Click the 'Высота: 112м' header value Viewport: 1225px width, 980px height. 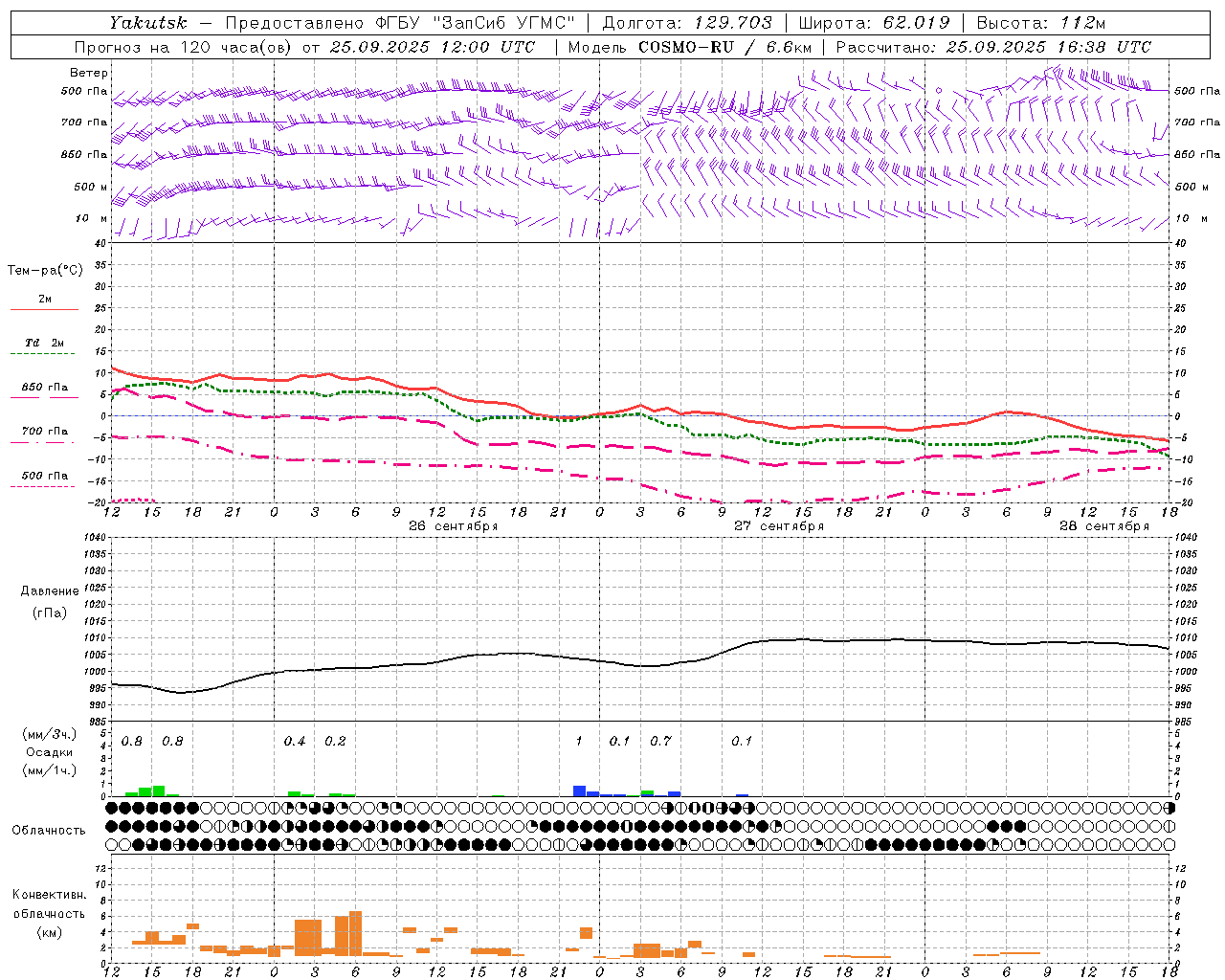point(1041,23)
